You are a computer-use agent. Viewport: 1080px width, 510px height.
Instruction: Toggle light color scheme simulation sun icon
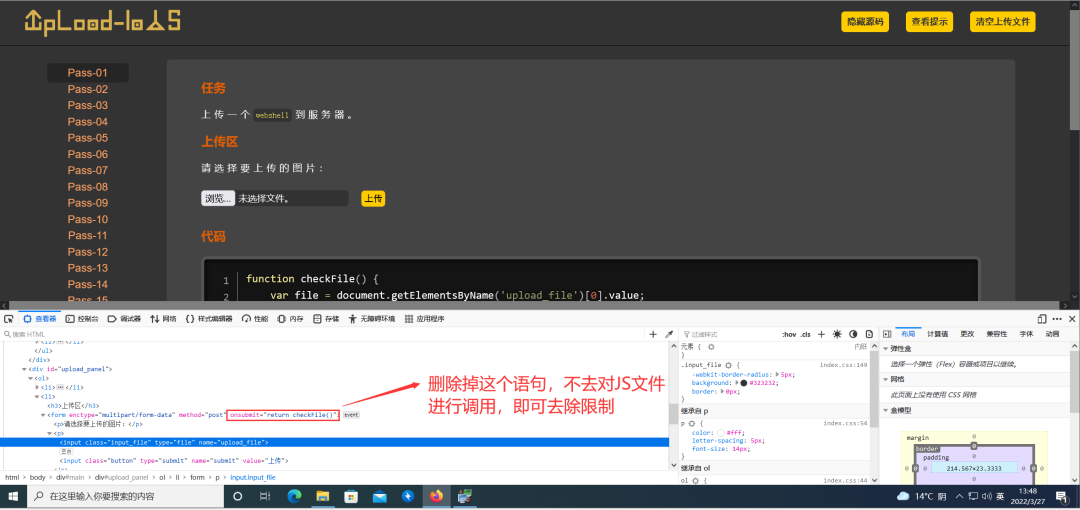(x=837, y=334)
